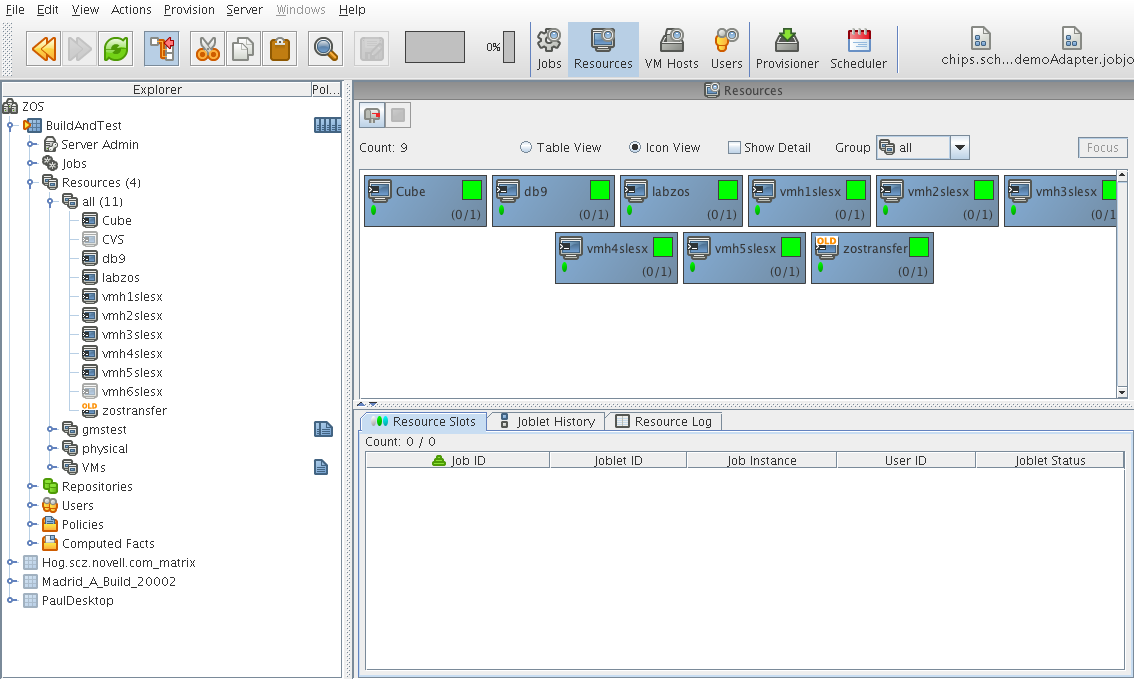The image size is (1134, 679).
Task: Sort by the User ID column header
Action: 905,461
